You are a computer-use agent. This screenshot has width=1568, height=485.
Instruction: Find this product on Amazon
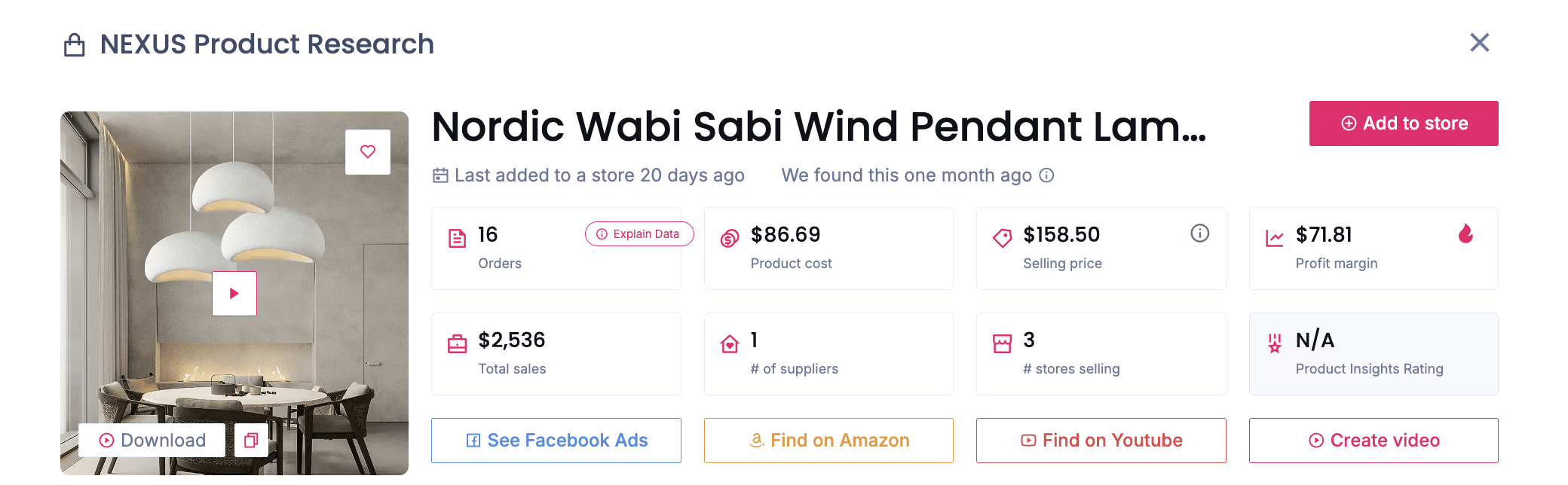pyautogui.click(x=828, y=441)
